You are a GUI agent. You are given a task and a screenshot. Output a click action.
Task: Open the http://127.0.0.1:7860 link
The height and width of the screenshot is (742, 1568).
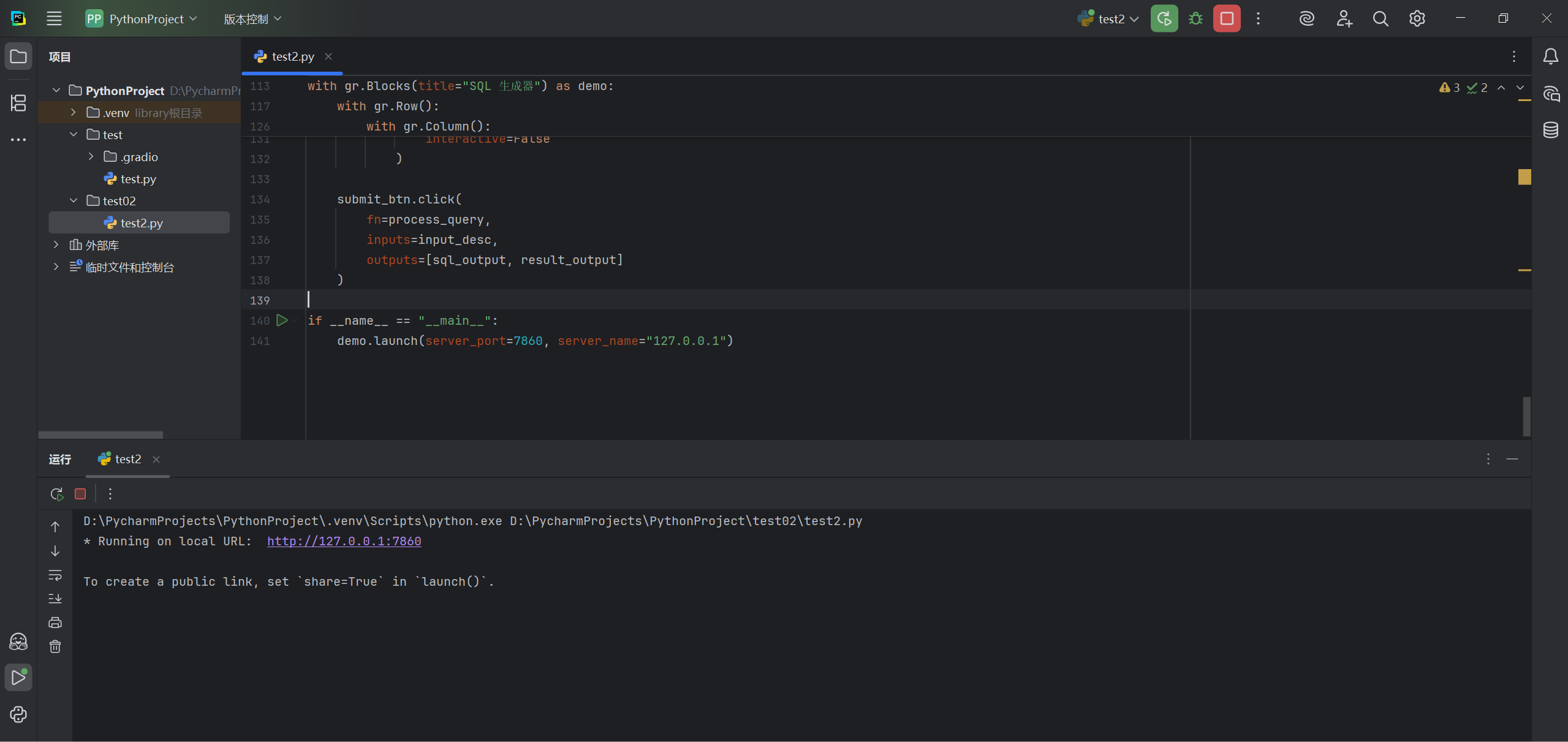point(344,541)
